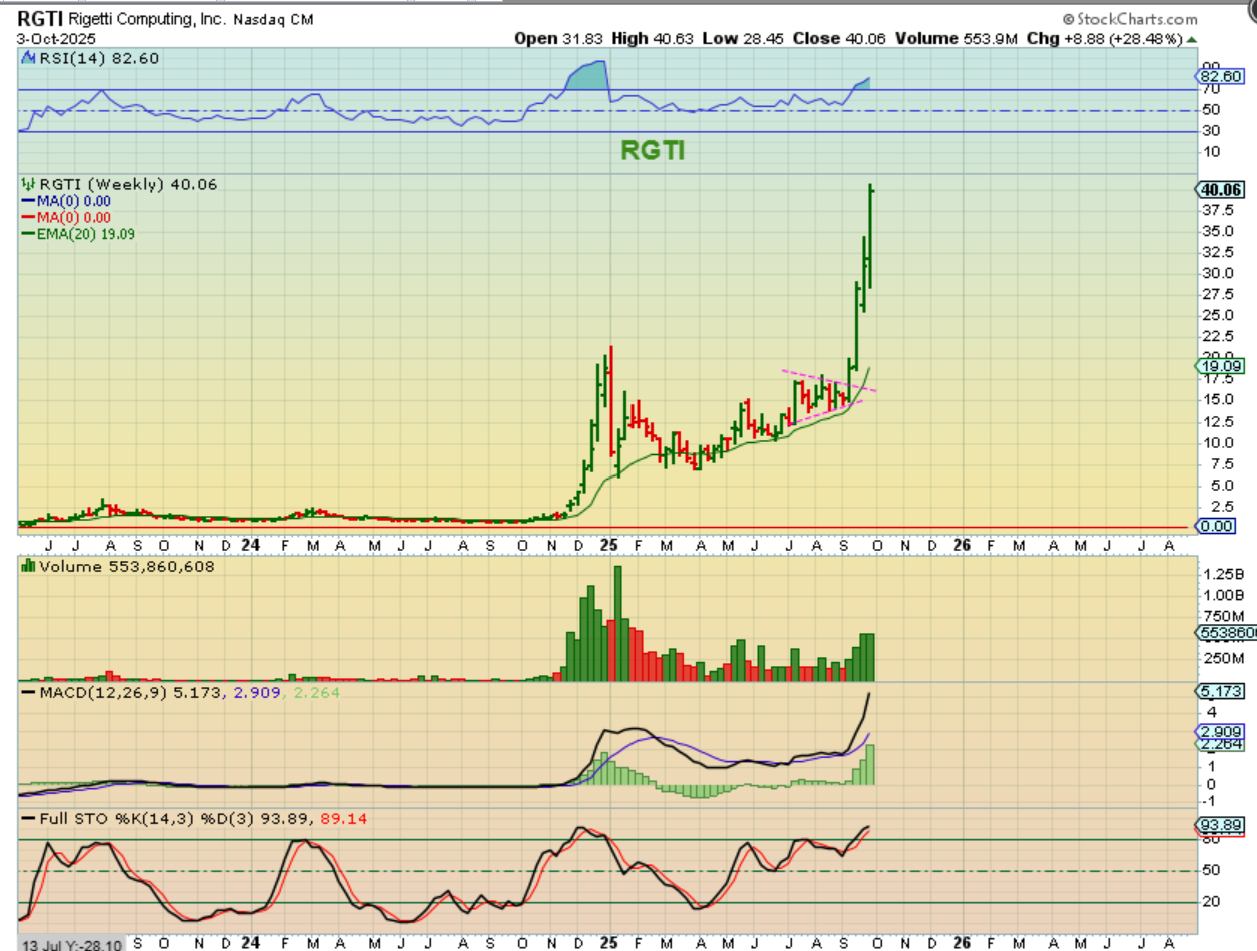The width and height of the screenshot is (1257, 951).
Task: Click the 93.89 stochastic value tag
Action: 1220,825
